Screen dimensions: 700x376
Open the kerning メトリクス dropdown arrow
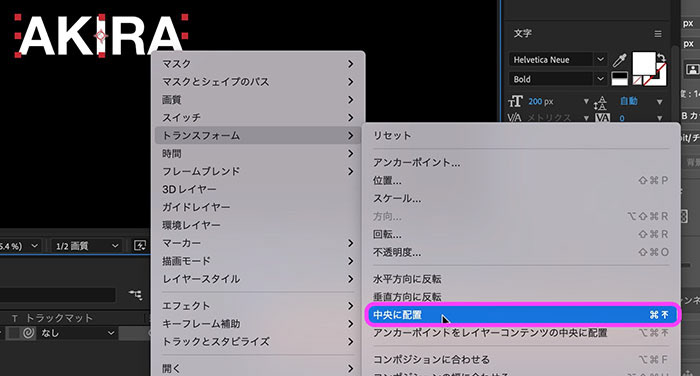pyautogui.click(x=586, y=118)
